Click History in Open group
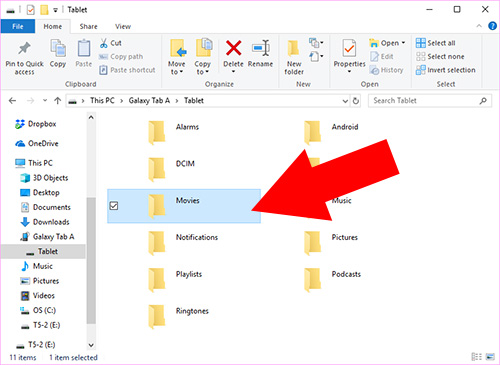 pyautogui.click(x=387, y=70)
